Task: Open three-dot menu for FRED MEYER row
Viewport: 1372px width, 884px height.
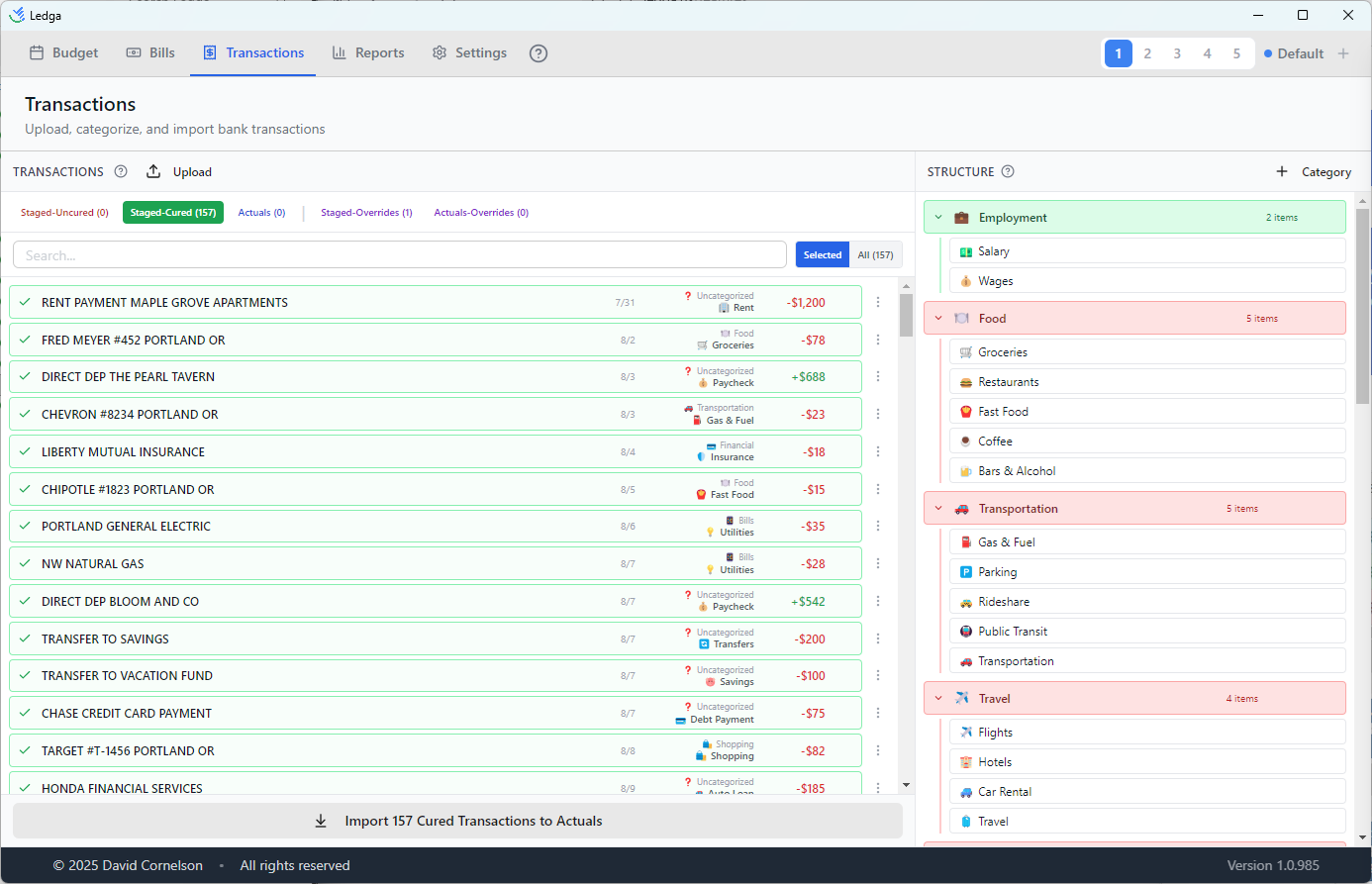Action: 878,340
